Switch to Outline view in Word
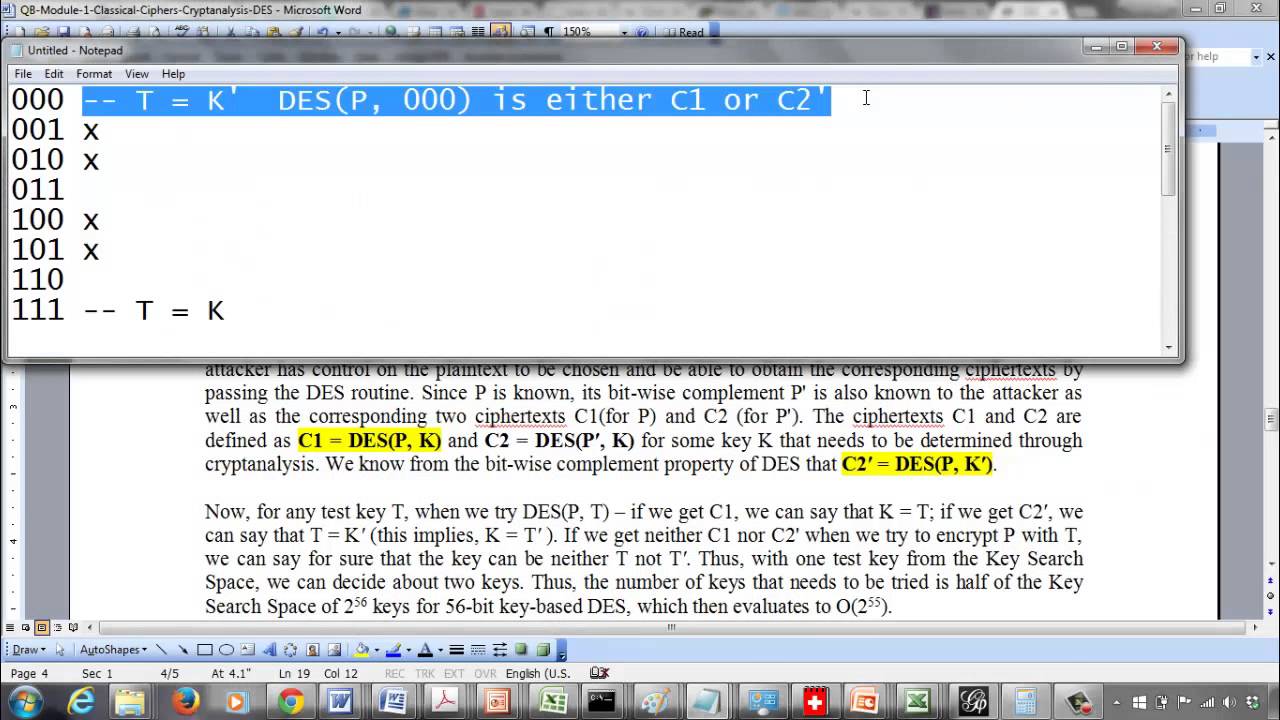Viewport: 1280px width, 720px height. (x=56, y=628)
